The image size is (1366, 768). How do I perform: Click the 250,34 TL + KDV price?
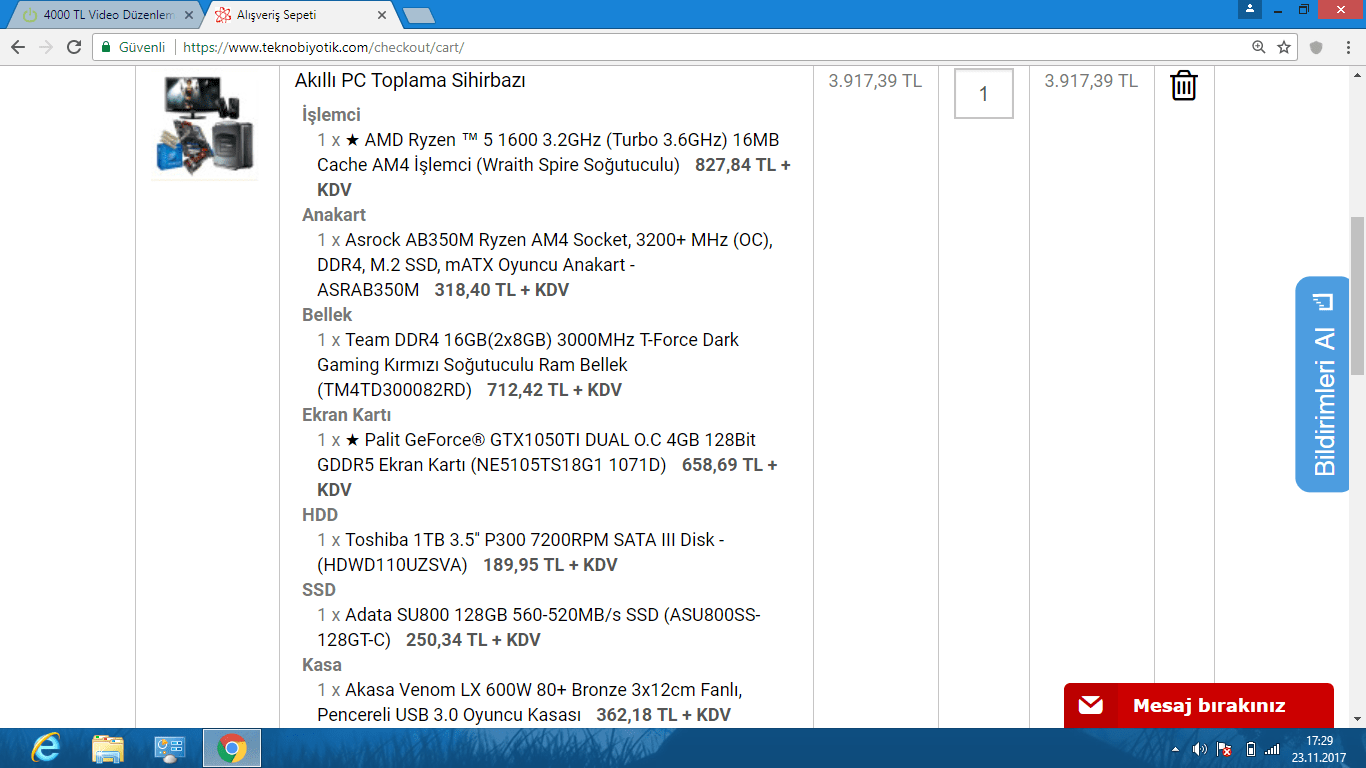(x=473, y=640)
